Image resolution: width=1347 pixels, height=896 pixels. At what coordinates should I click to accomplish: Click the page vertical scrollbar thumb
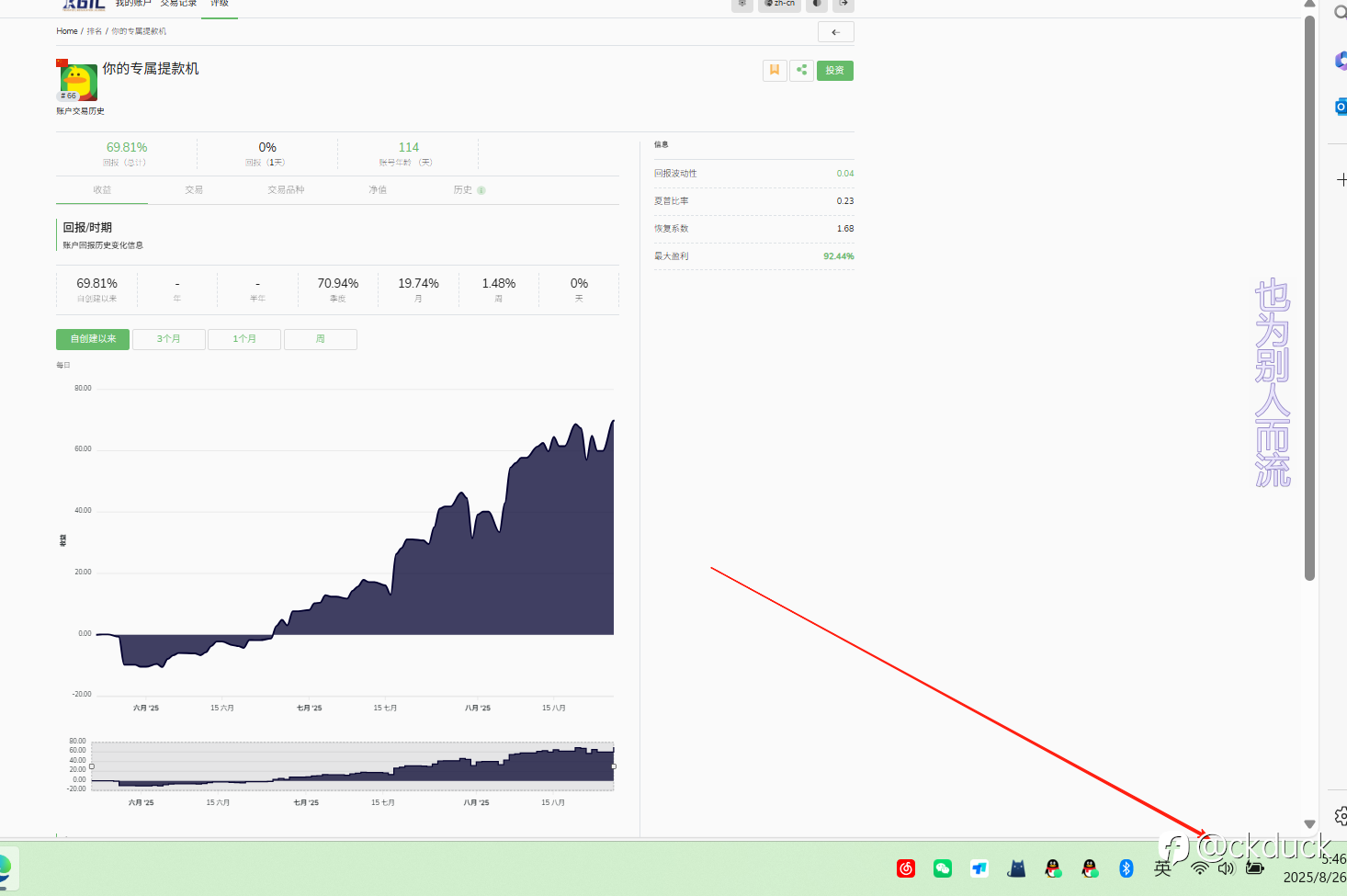pyautogui.click(x=1310, y=298)
